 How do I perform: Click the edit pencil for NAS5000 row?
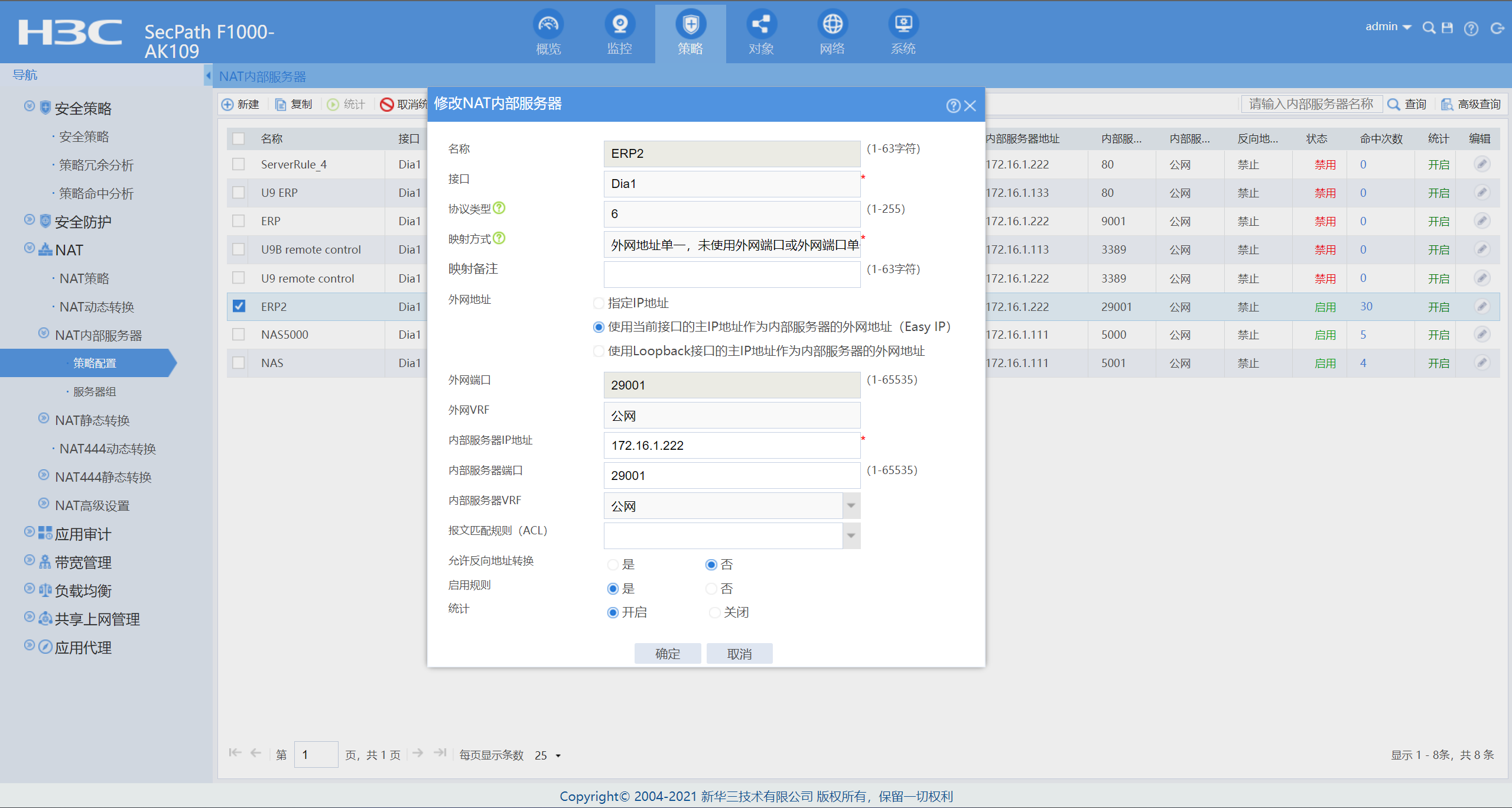(x=1481, y=335)
